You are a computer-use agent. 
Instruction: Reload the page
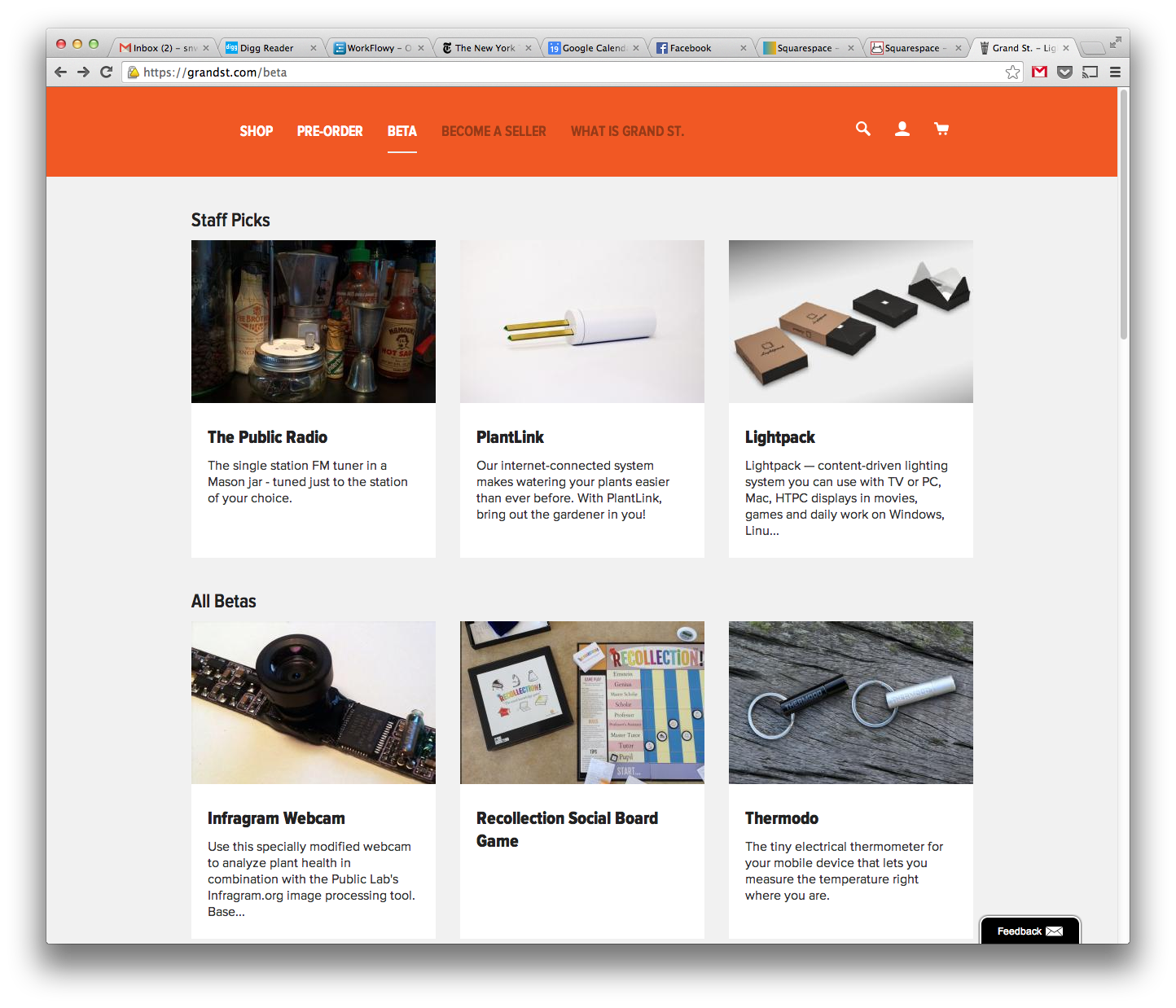click(106, 72)
